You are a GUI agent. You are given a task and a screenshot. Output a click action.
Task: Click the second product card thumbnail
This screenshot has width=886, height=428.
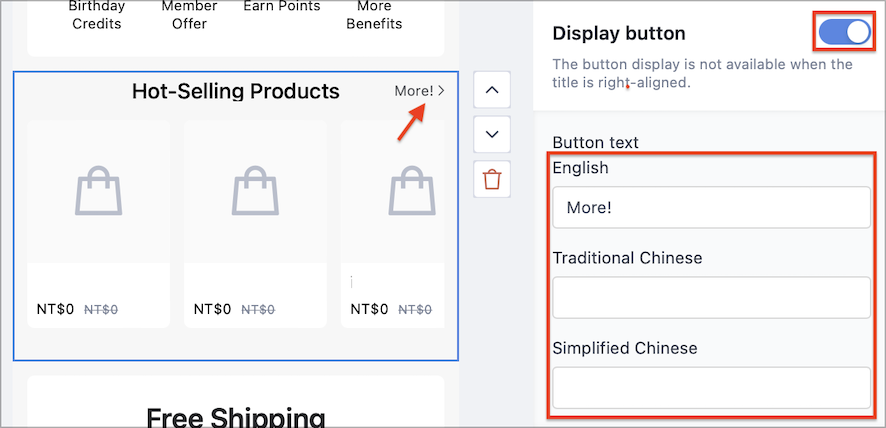(x=255, y=191)
